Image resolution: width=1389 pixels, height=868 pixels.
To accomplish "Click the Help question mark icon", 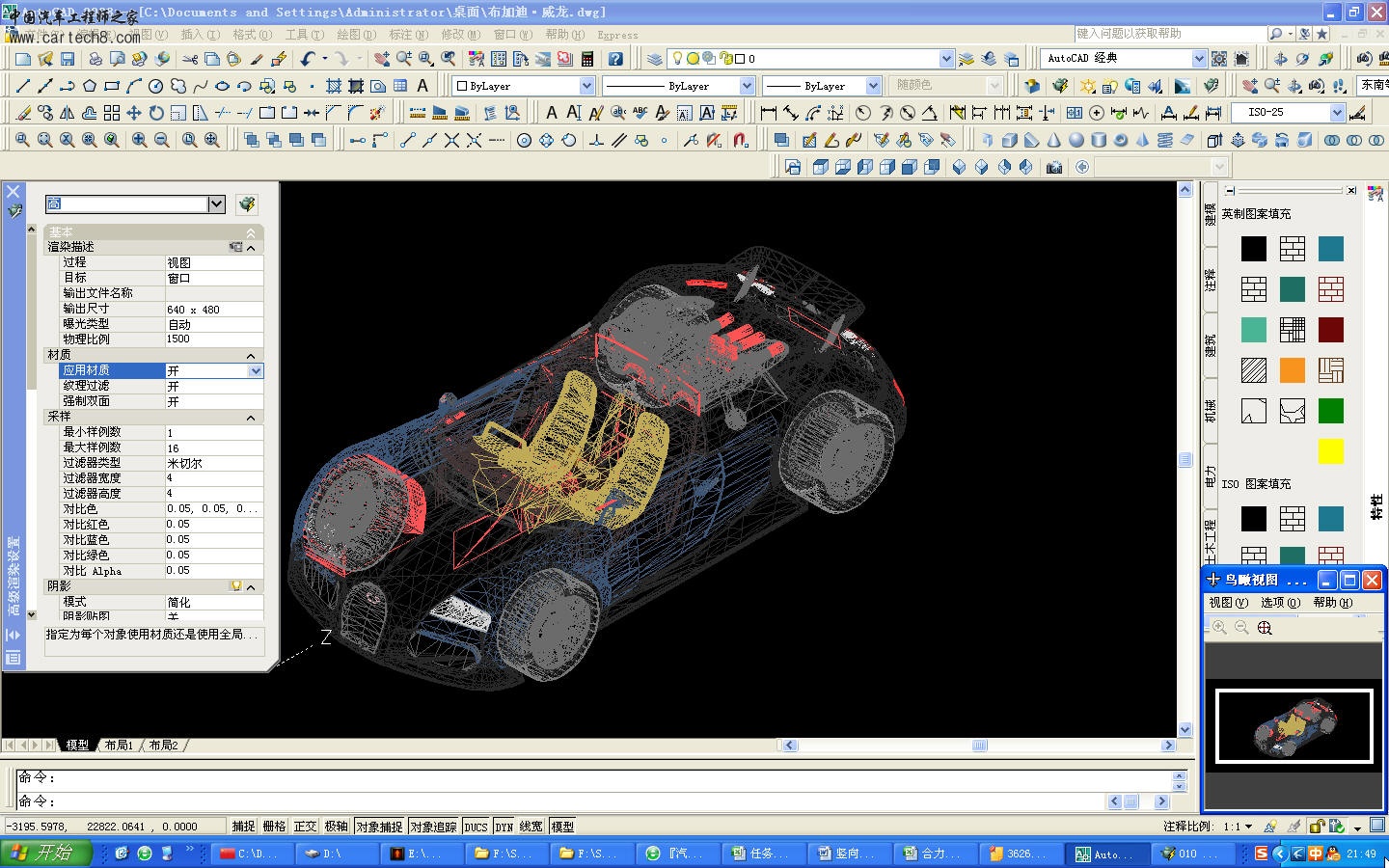I will pos(615,59).
